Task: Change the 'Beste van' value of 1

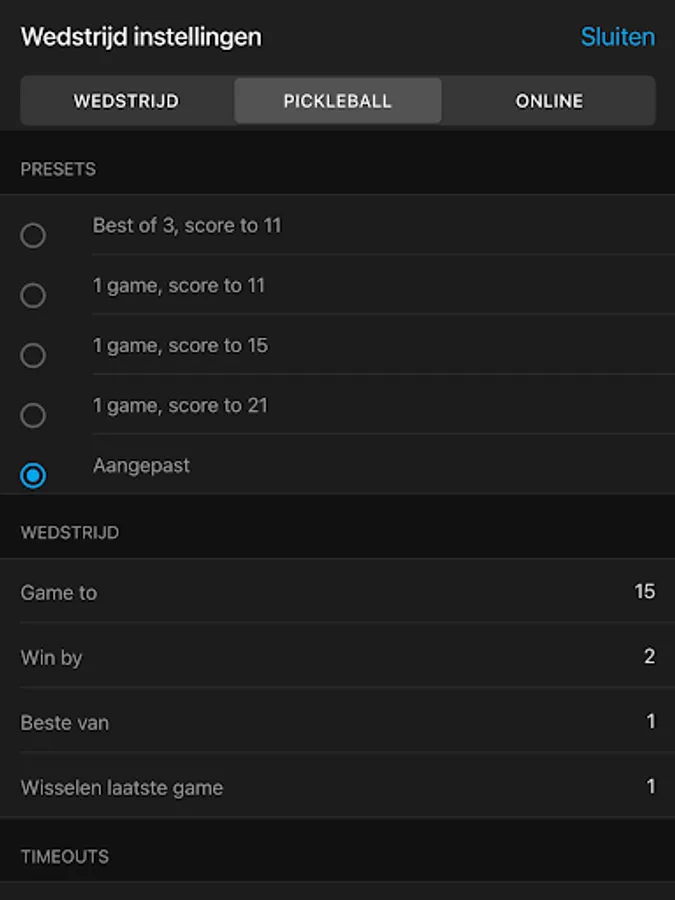Action: click(x=650, y=722)
